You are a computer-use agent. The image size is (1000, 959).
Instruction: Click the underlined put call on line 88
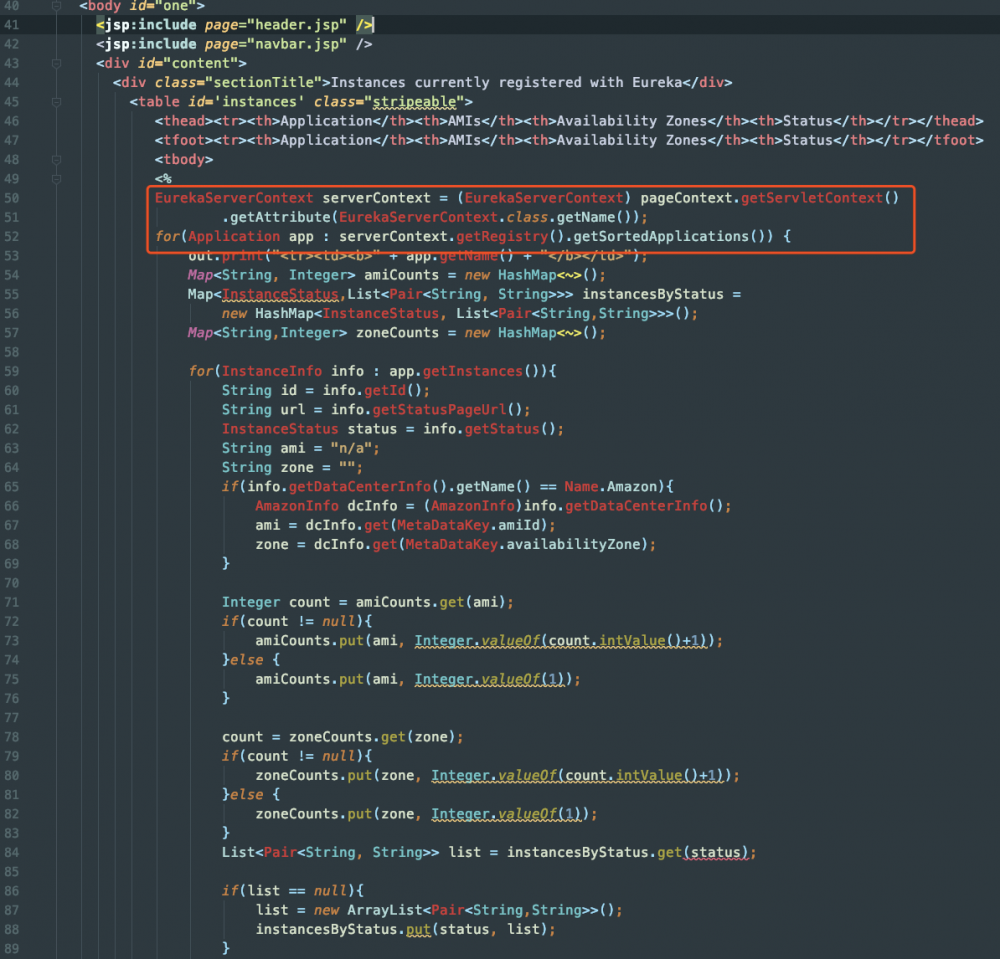[x=418, y=930]
